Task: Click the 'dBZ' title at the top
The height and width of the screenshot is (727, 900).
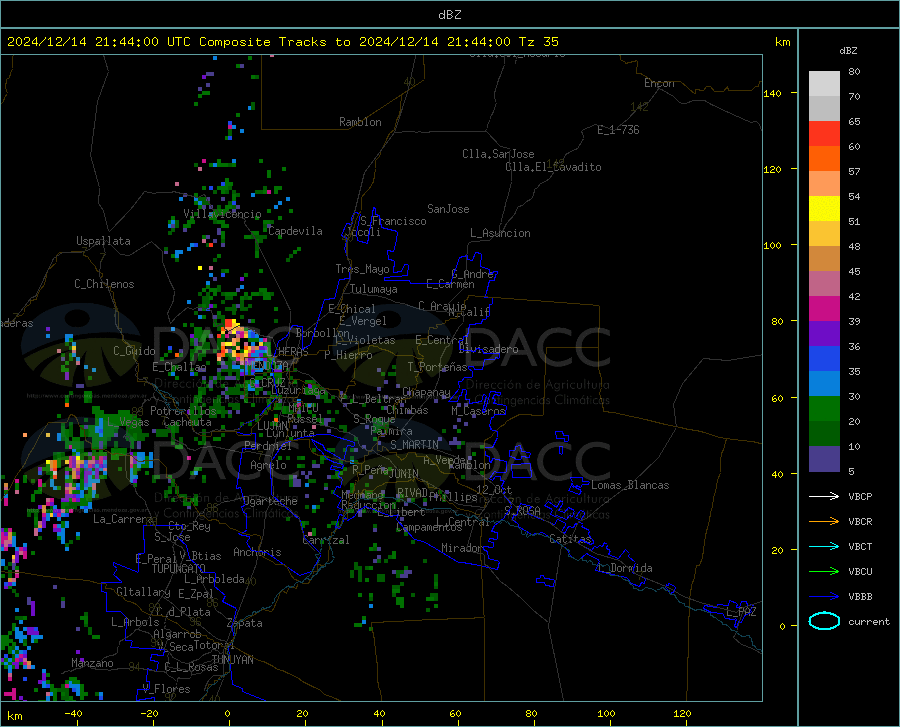Action: [449, 15]
